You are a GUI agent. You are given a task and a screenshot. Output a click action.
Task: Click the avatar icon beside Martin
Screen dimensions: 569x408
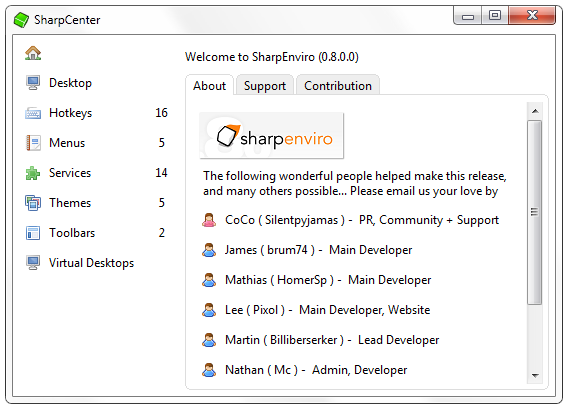(x=209, y=340)
